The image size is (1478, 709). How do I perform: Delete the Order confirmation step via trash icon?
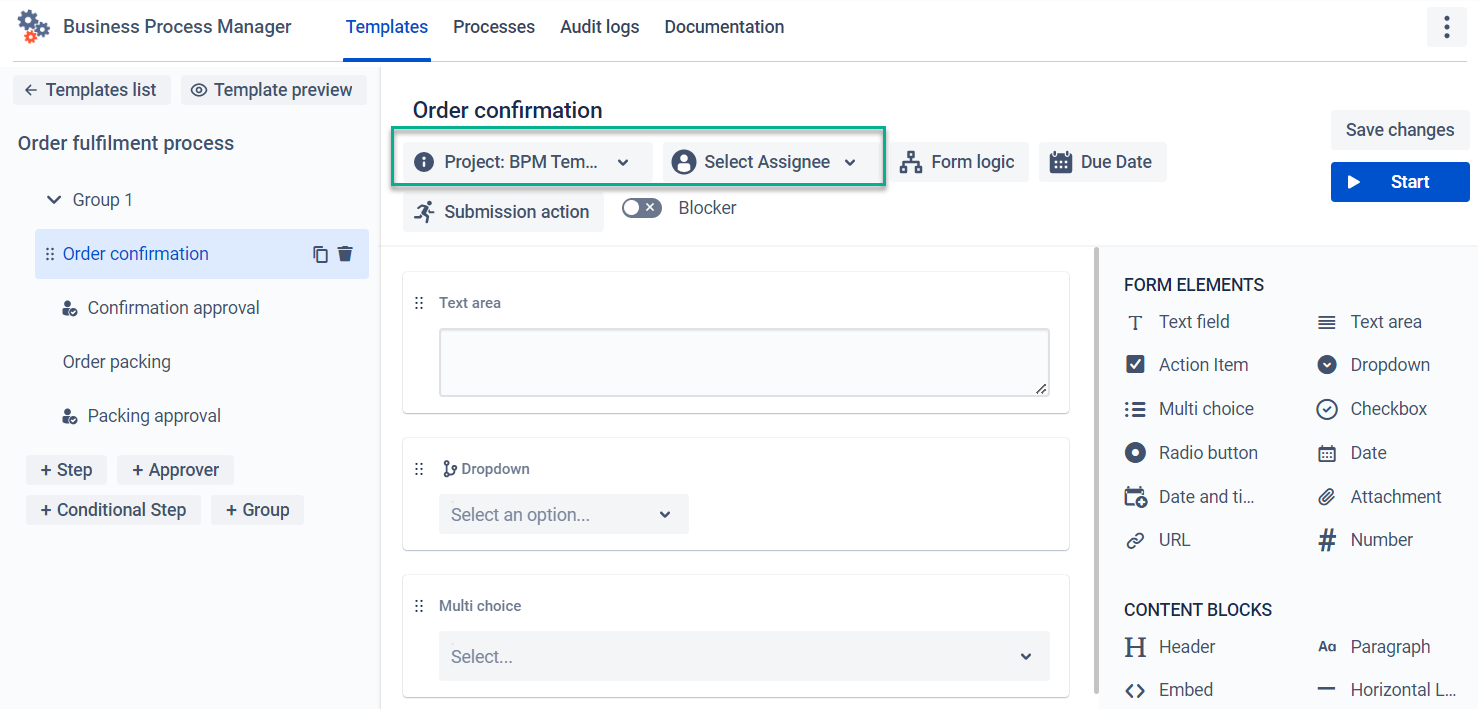(x=345, y=254)
